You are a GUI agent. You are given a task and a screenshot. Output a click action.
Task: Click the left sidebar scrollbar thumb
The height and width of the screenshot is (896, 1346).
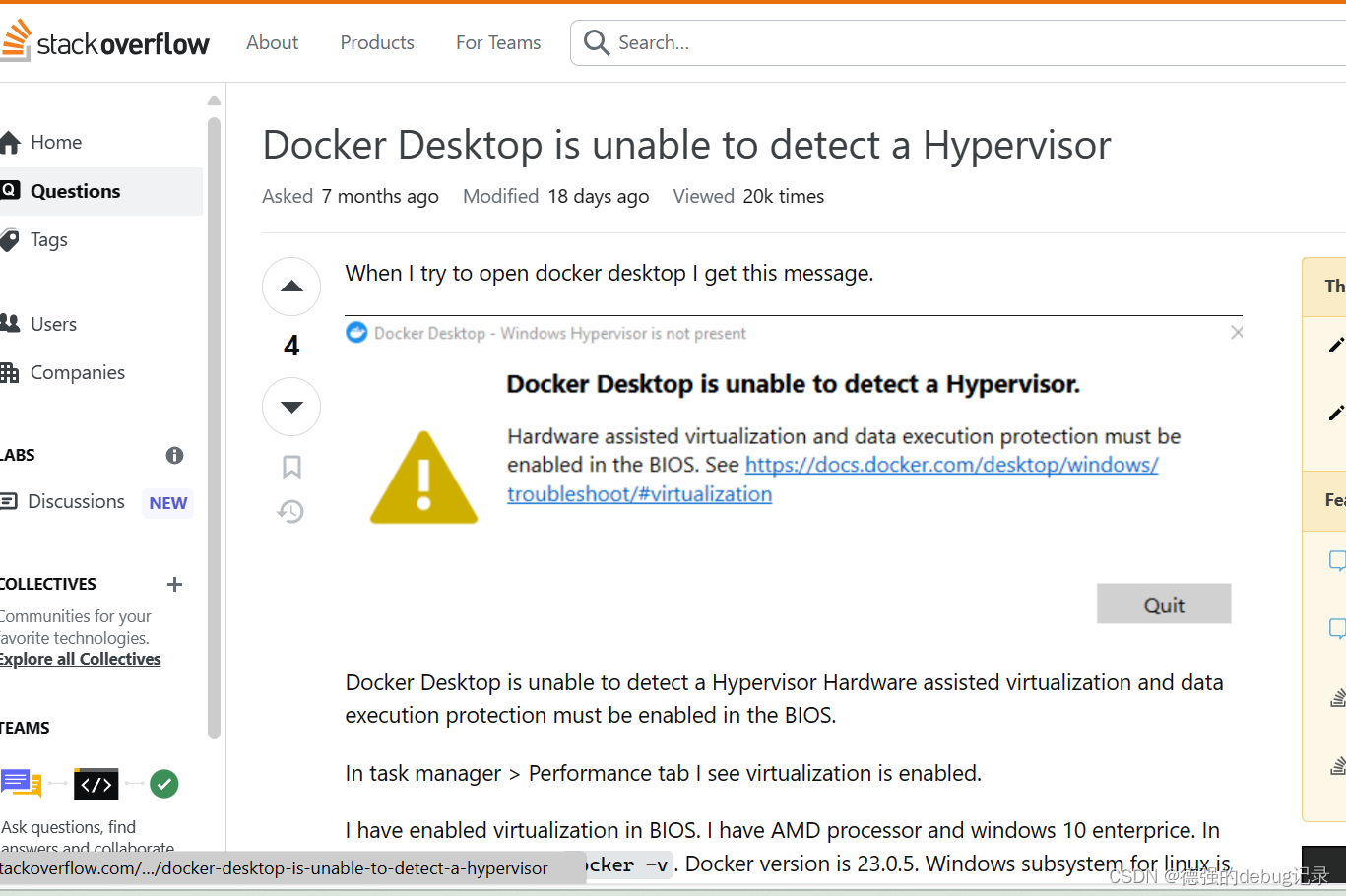(x=214, y=428)
